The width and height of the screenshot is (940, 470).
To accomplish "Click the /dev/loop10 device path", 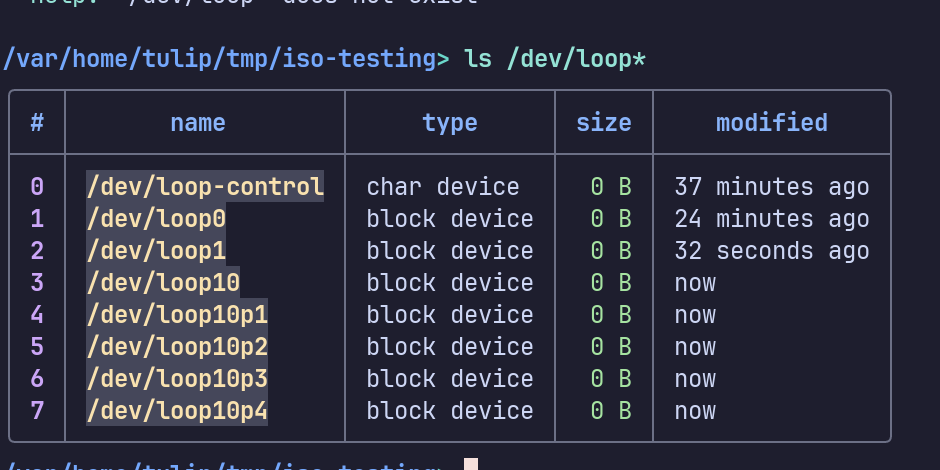I will pyautogui.click(x=163, y=283).
